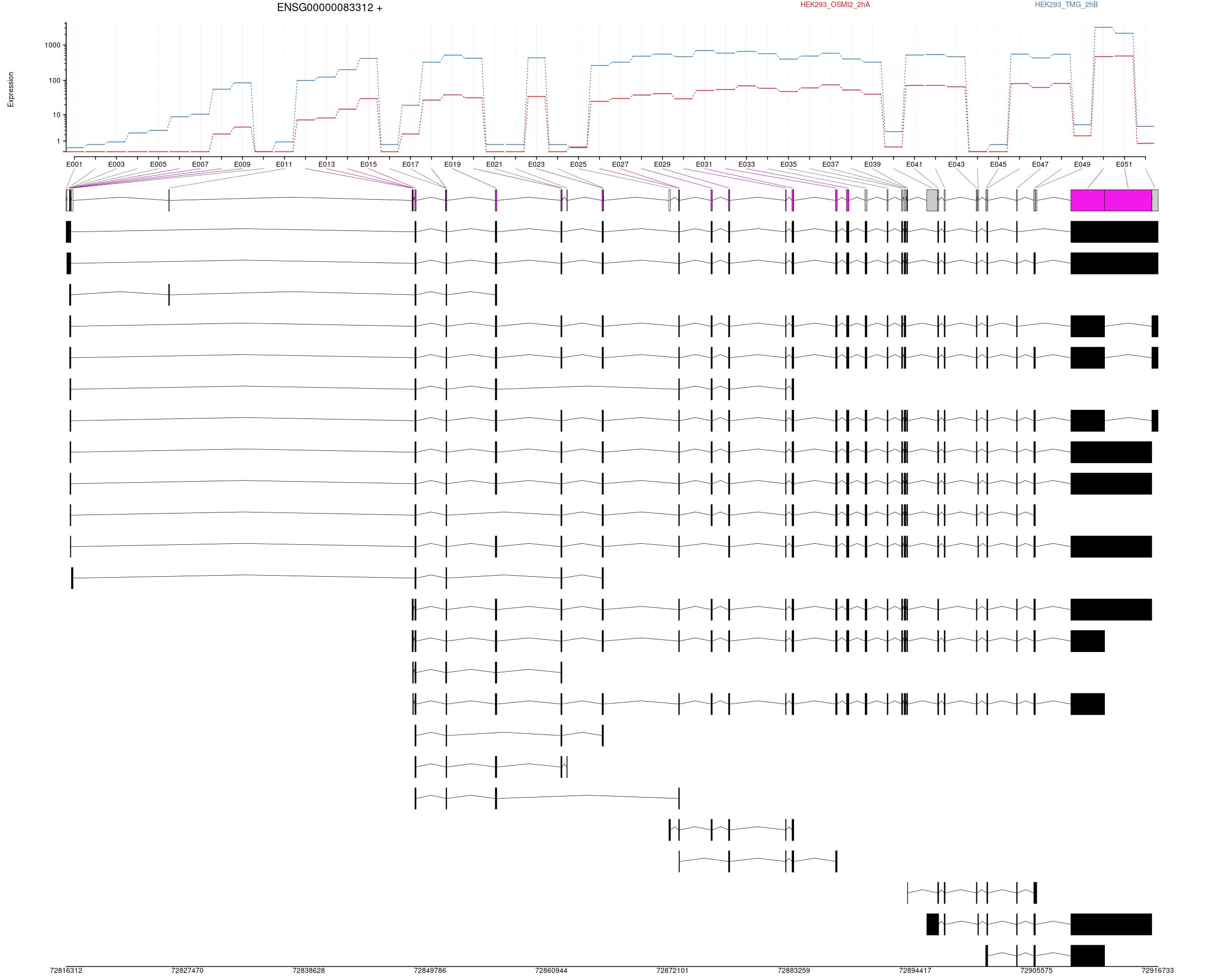
Task: Click the y-axis tick value 1000
Action: point(53,45)
